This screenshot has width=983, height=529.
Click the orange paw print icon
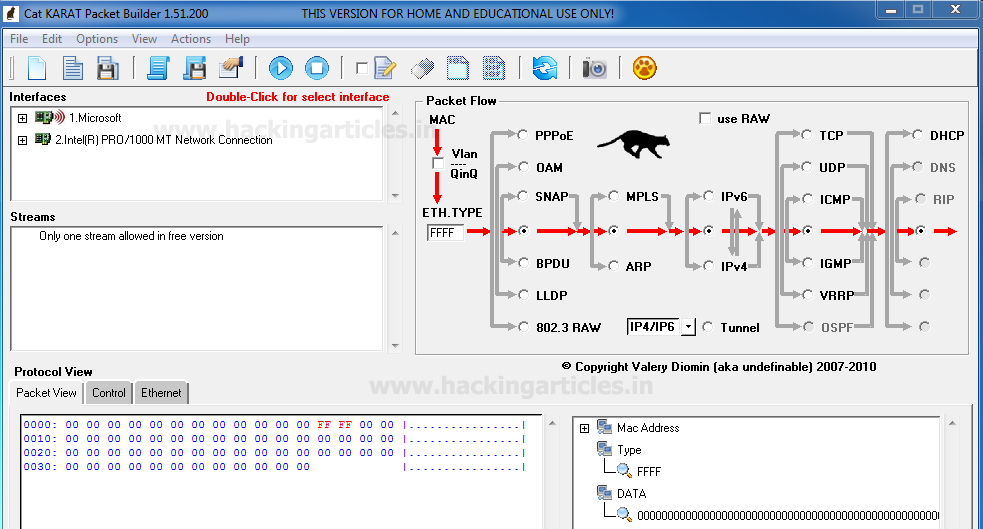tap(646, 68)
